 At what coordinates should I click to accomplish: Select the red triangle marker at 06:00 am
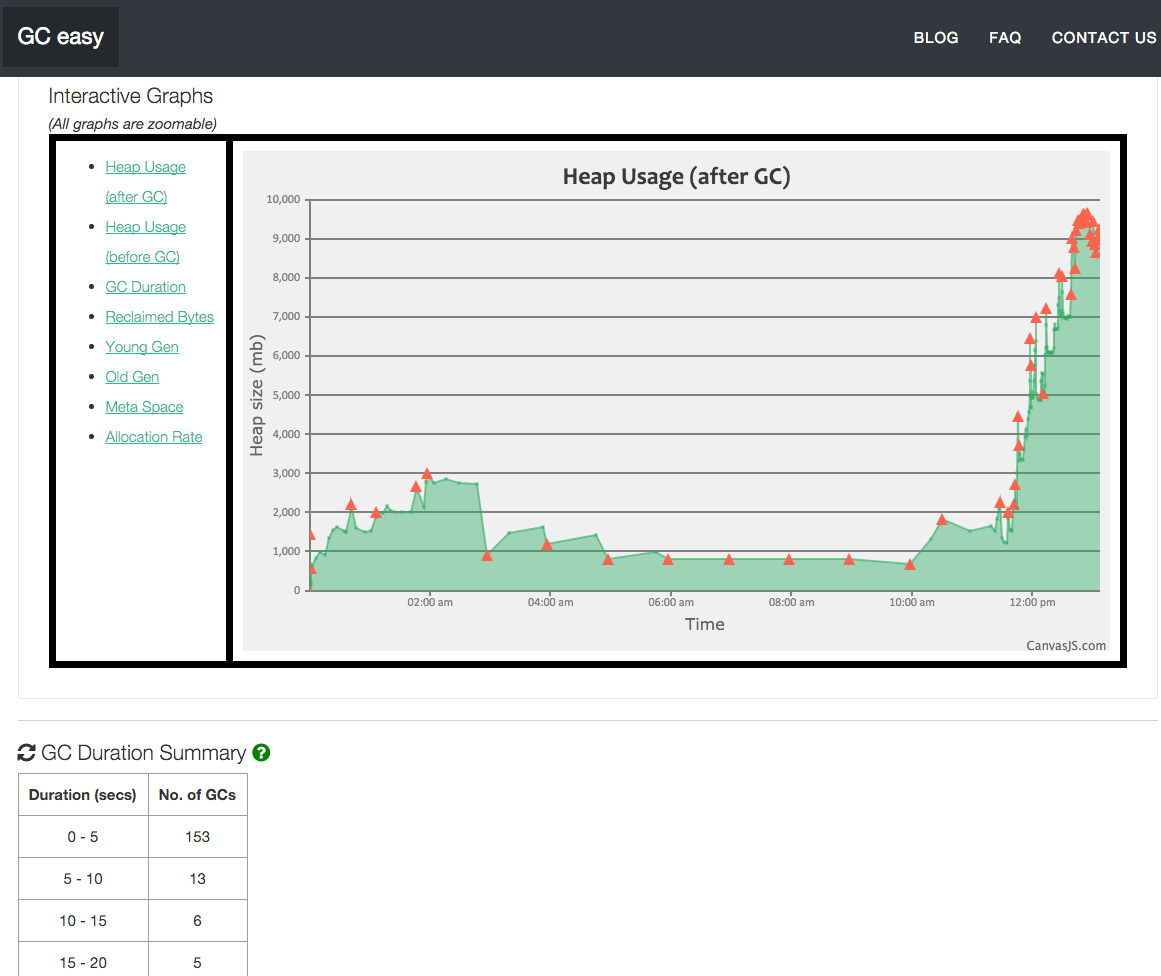(668, 560)
